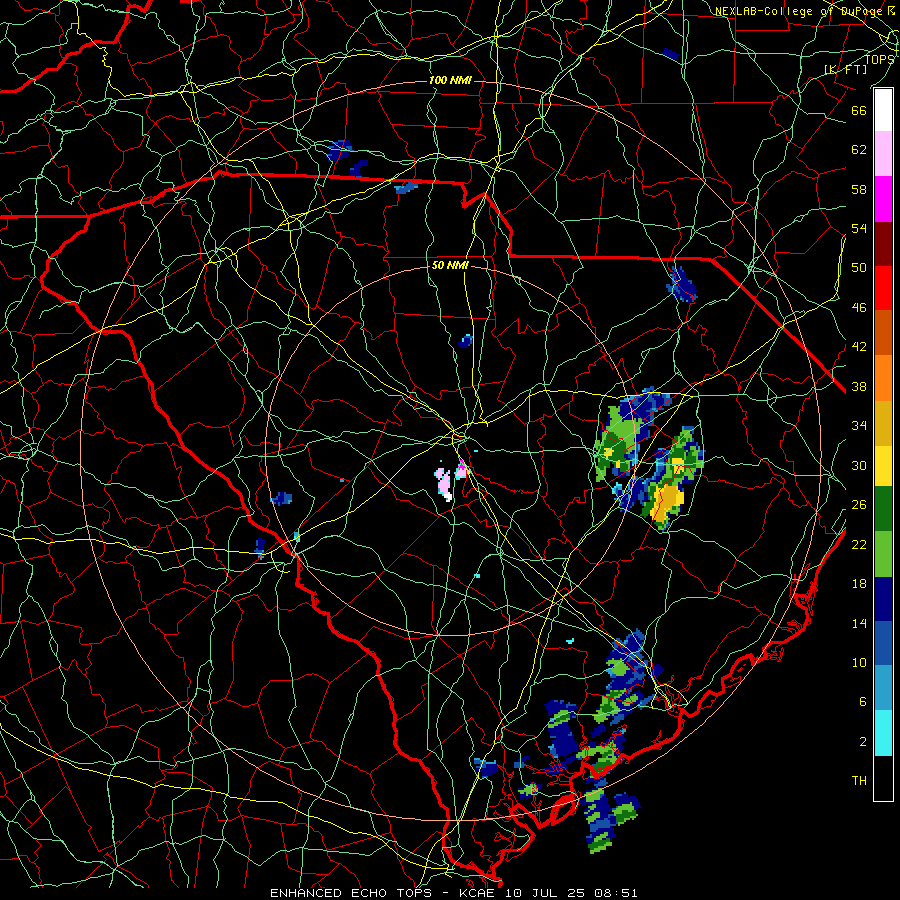Click the "6" legend value
Screen dimensions: 900x900
pyautogui.click(x=863, y=701)
